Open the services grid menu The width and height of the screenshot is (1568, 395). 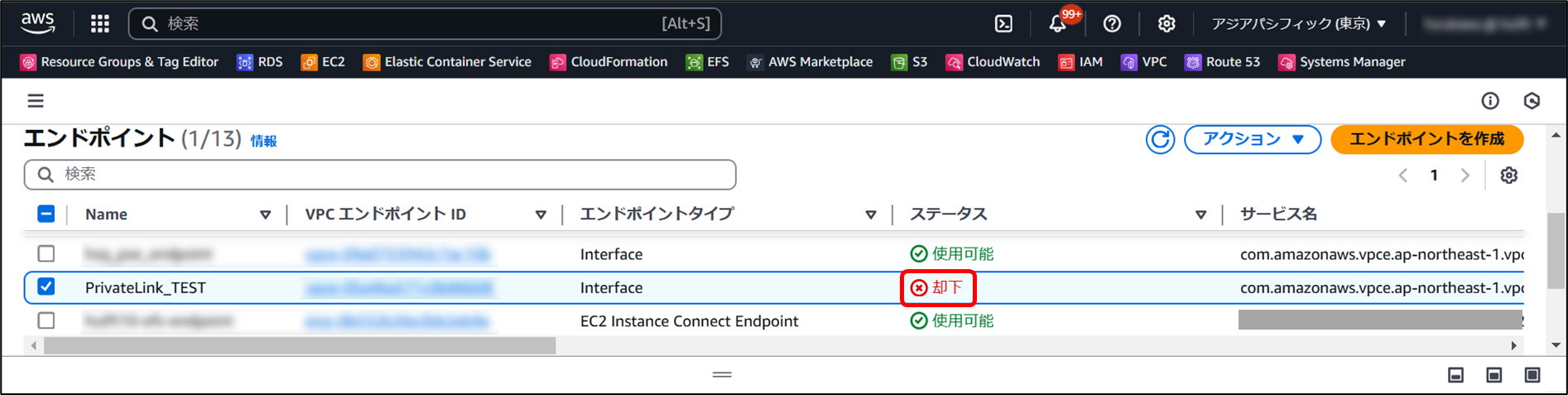click(100, 24)
